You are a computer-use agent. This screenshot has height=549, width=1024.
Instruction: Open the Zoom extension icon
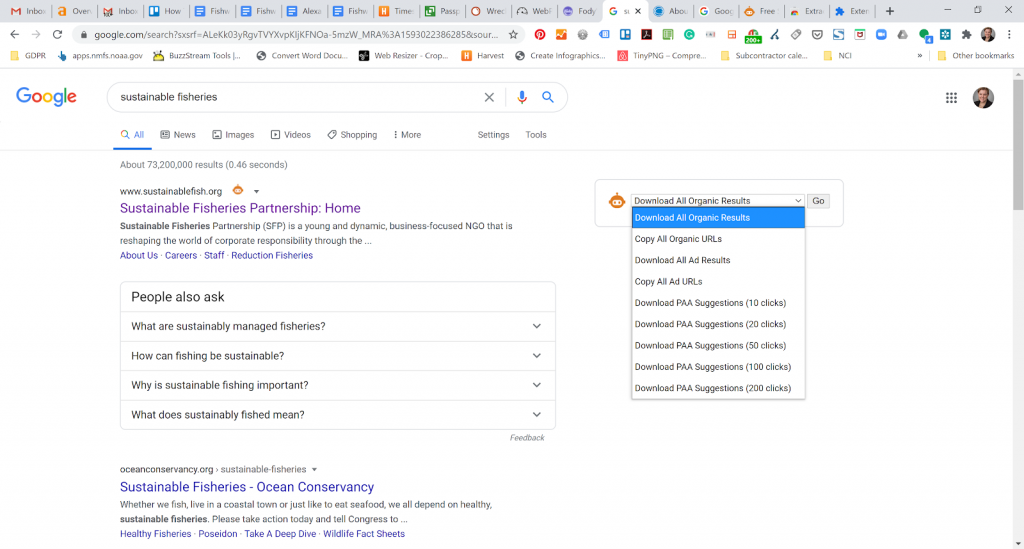(881, 35)
